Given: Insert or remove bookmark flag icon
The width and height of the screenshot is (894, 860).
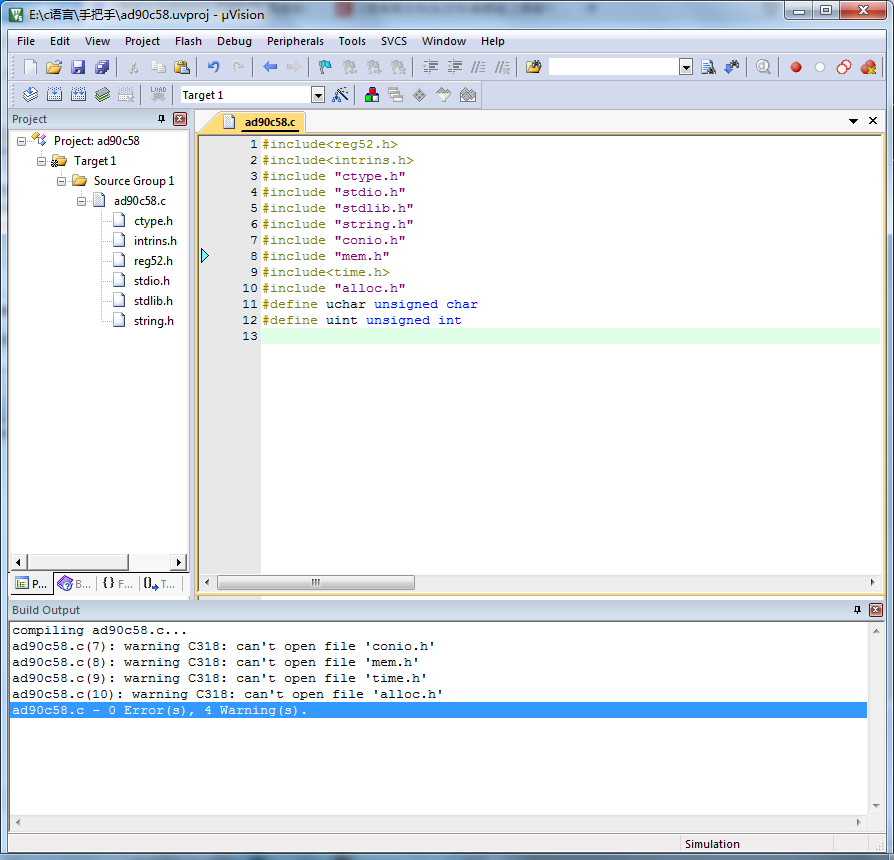Looking at the screenshot, I should point(325,67).
